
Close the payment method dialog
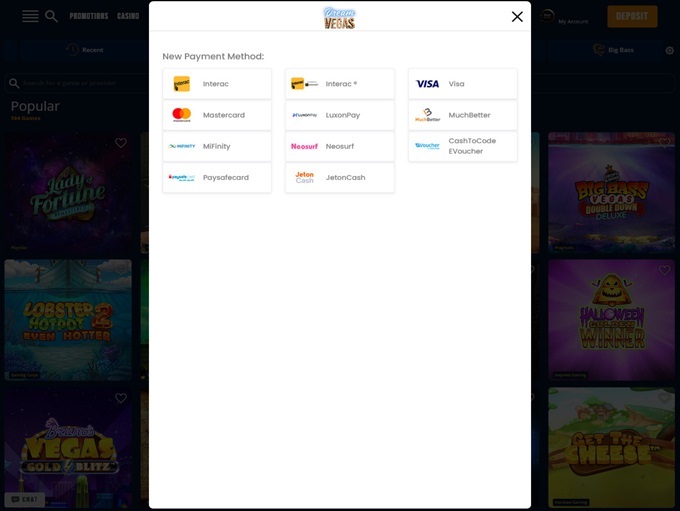pos(517,16)
